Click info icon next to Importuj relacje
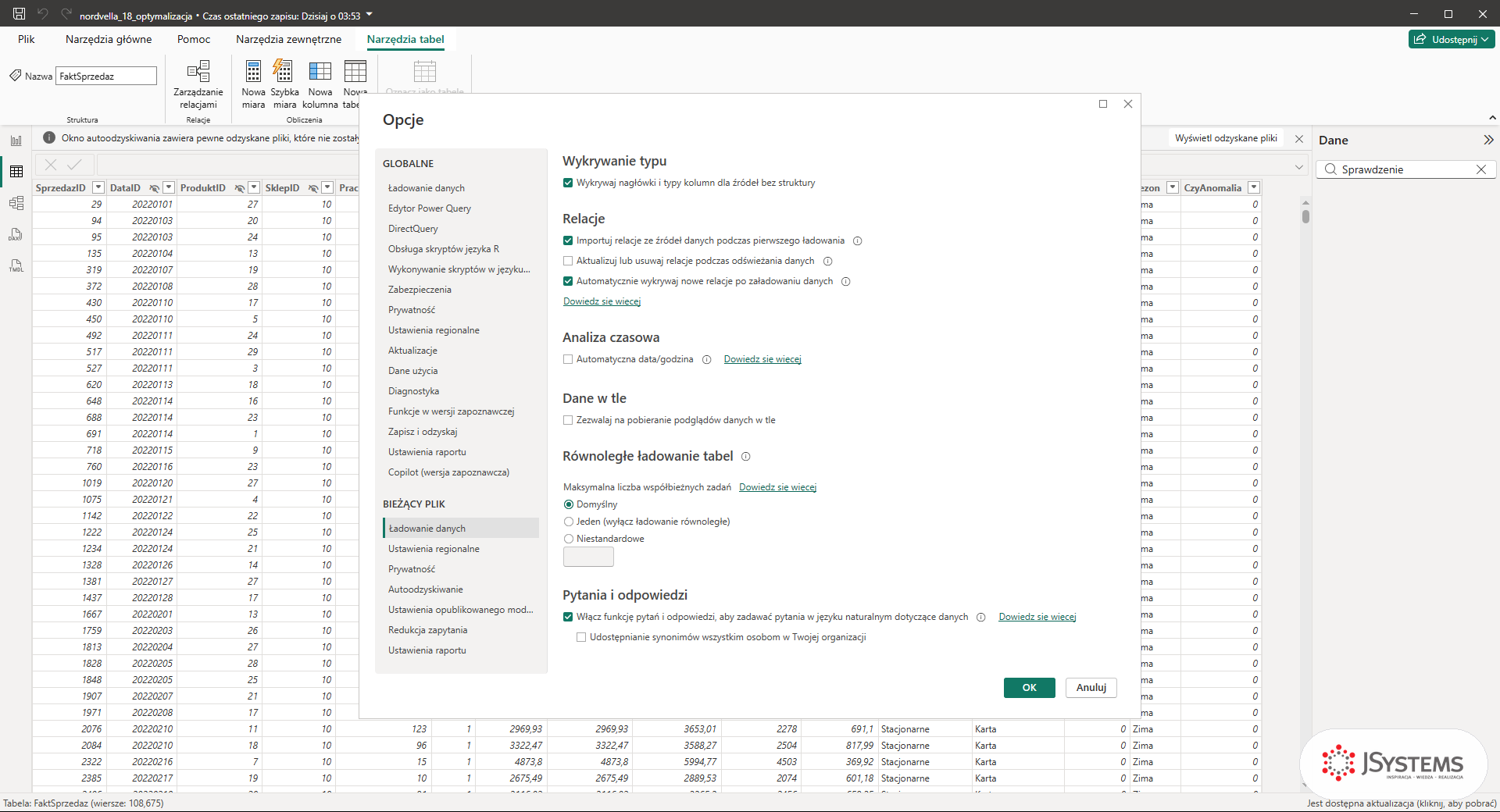This screenshot has height=812, width=1500. (x=858, y=241)
